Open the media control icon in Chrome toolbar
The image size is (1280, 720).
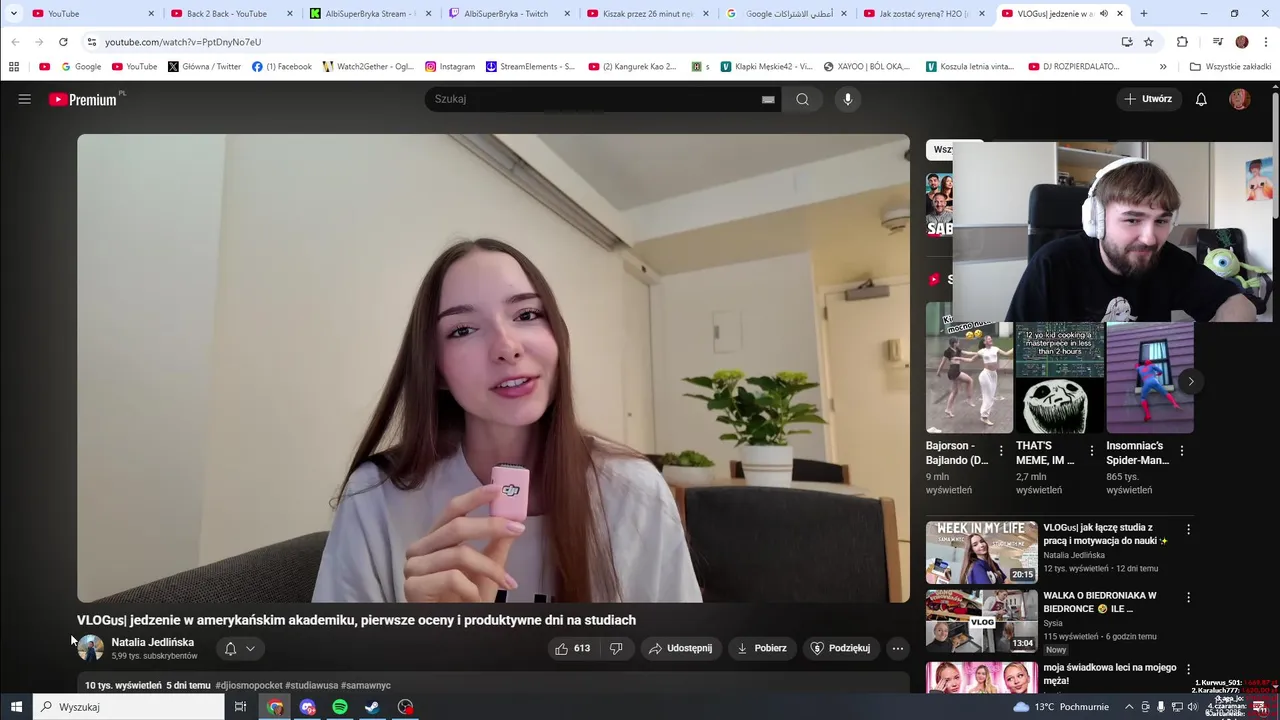pyautogui.click(x=1217, y=42)
